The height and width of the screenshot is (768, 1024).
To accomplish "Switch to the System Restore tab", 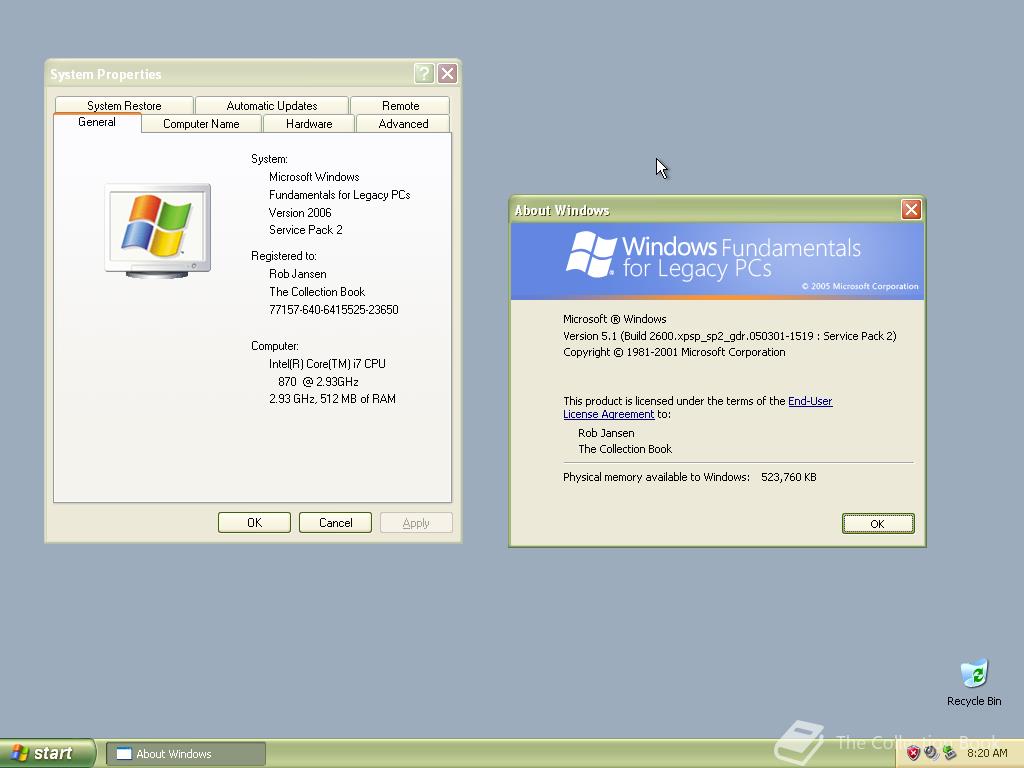I will click(x=124, y=106).
